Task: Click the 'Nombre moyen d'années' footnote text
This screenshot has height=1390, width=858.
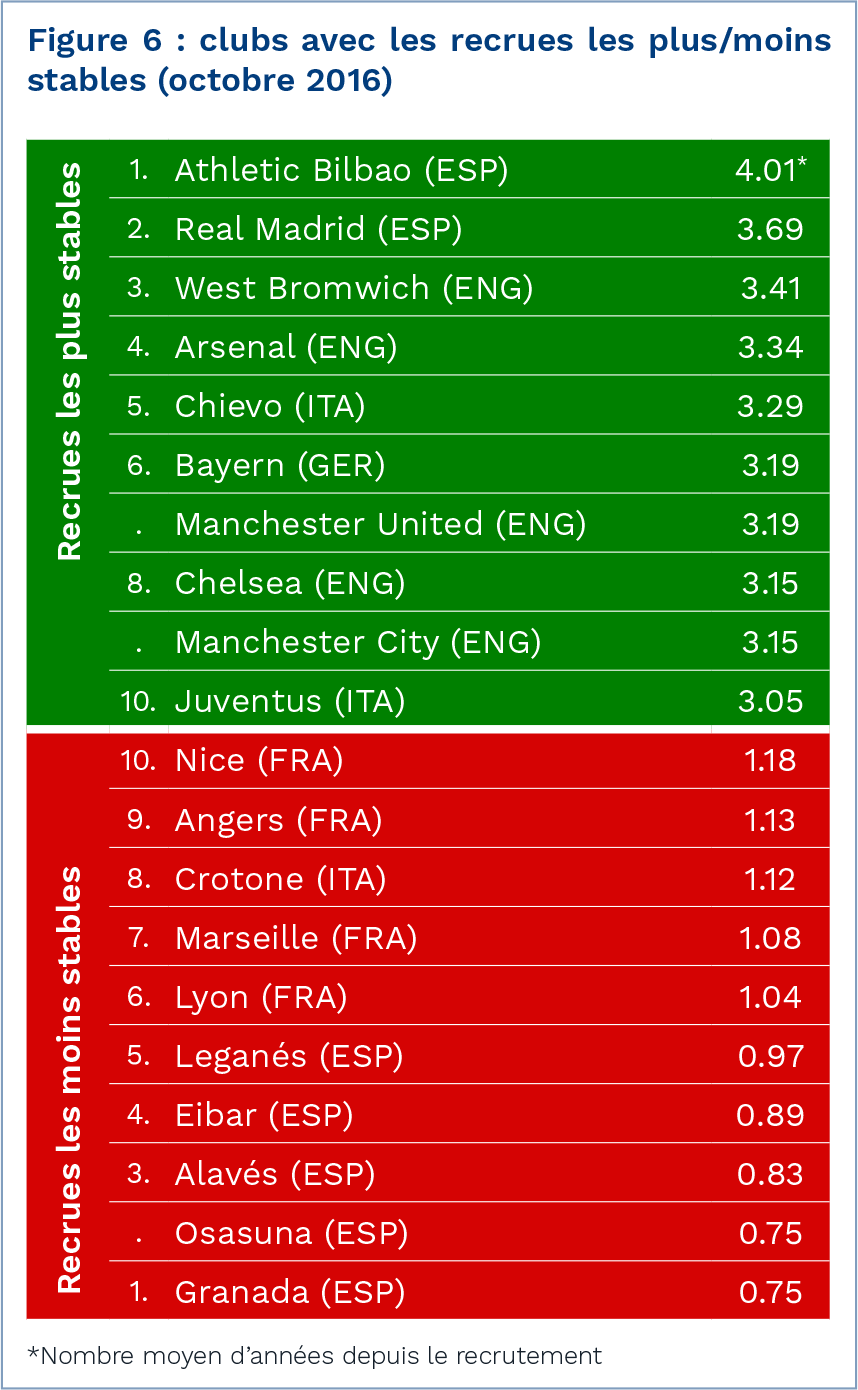Action: pyautogui.click(x=315, y=1356)
